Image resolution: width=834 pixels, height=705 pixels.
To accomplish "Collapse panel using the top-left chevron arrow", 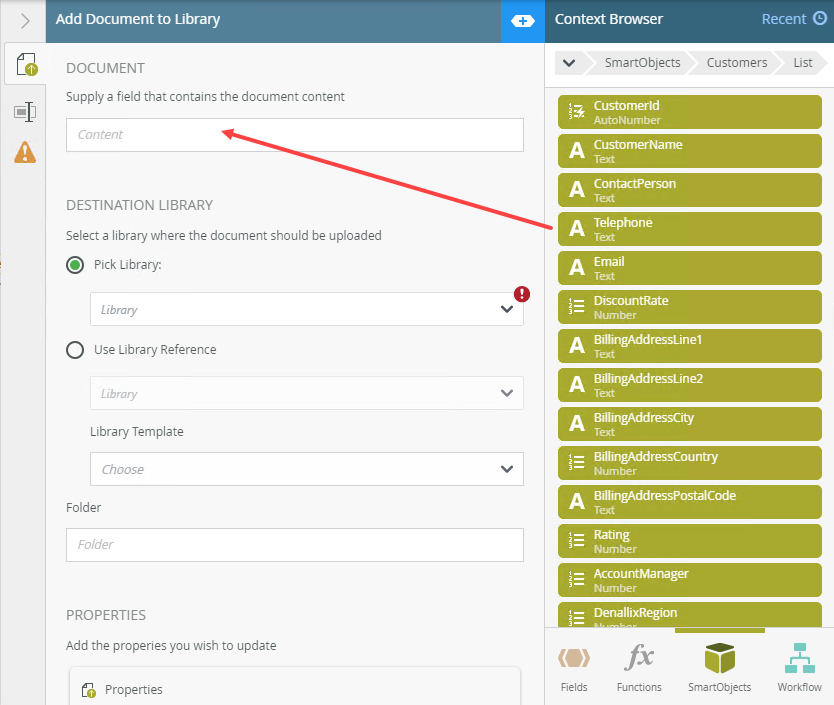I will click(x=25, y=20).
